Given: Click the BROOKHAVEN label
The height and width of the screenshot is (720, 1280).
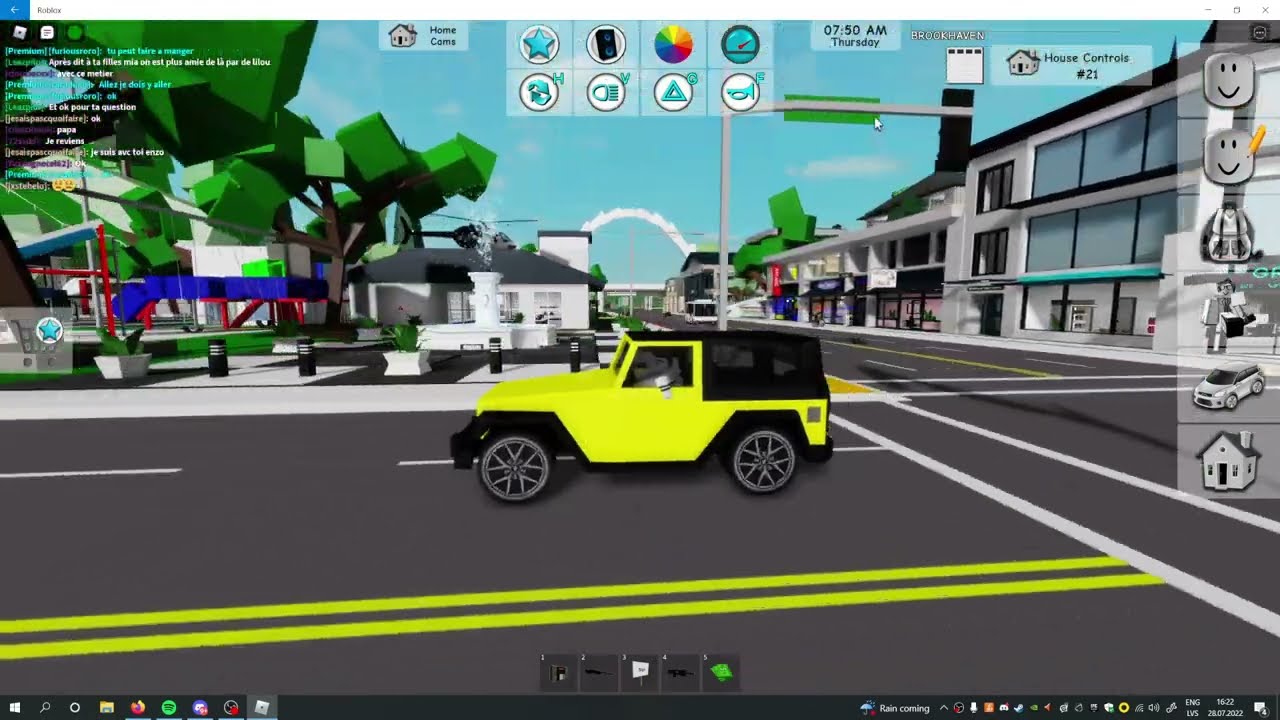Looking at the screenshot, I should (948, 36).
